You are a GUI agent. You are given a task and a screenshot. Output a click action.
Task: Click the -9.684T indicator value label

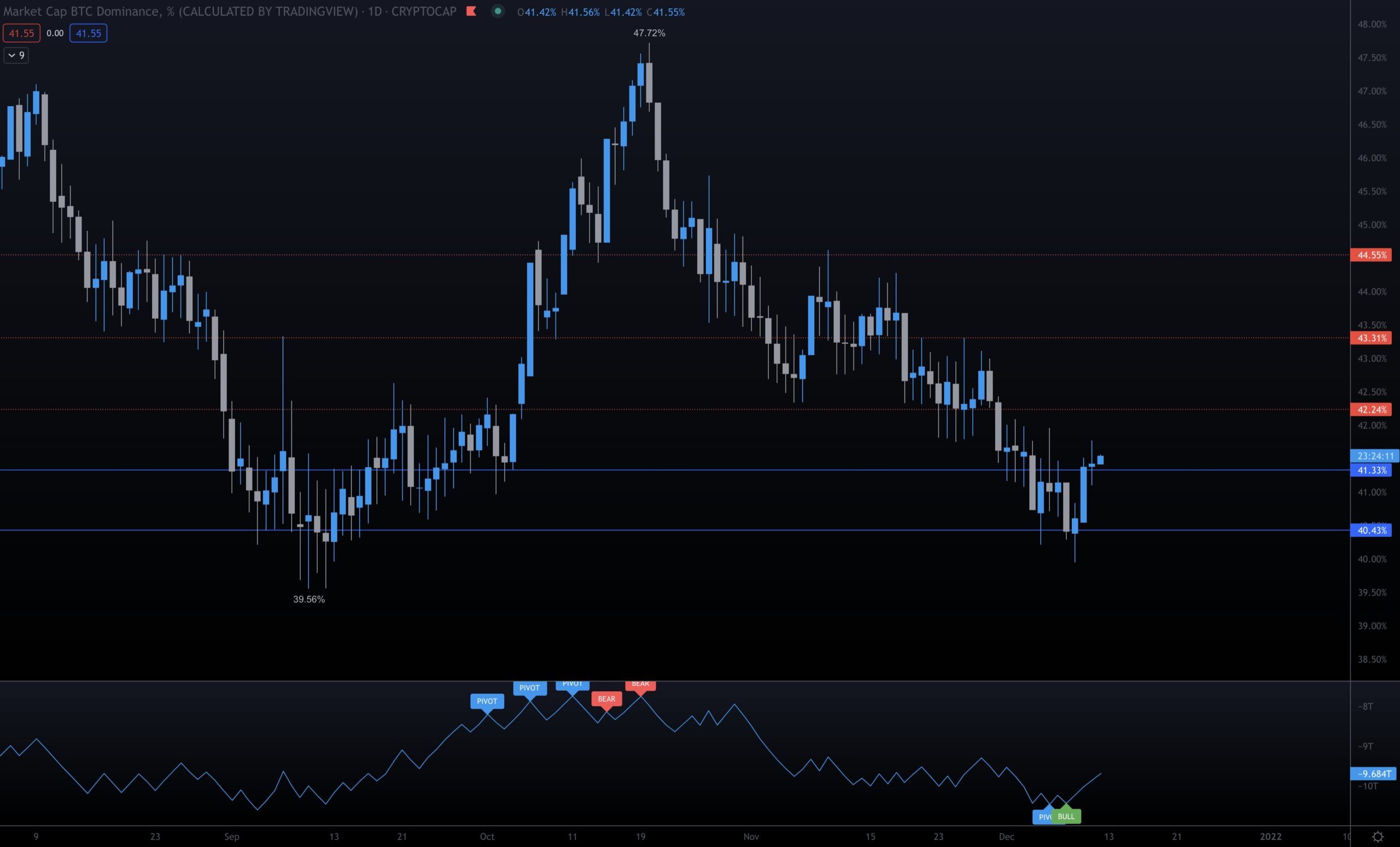(x=1374, y=774)
